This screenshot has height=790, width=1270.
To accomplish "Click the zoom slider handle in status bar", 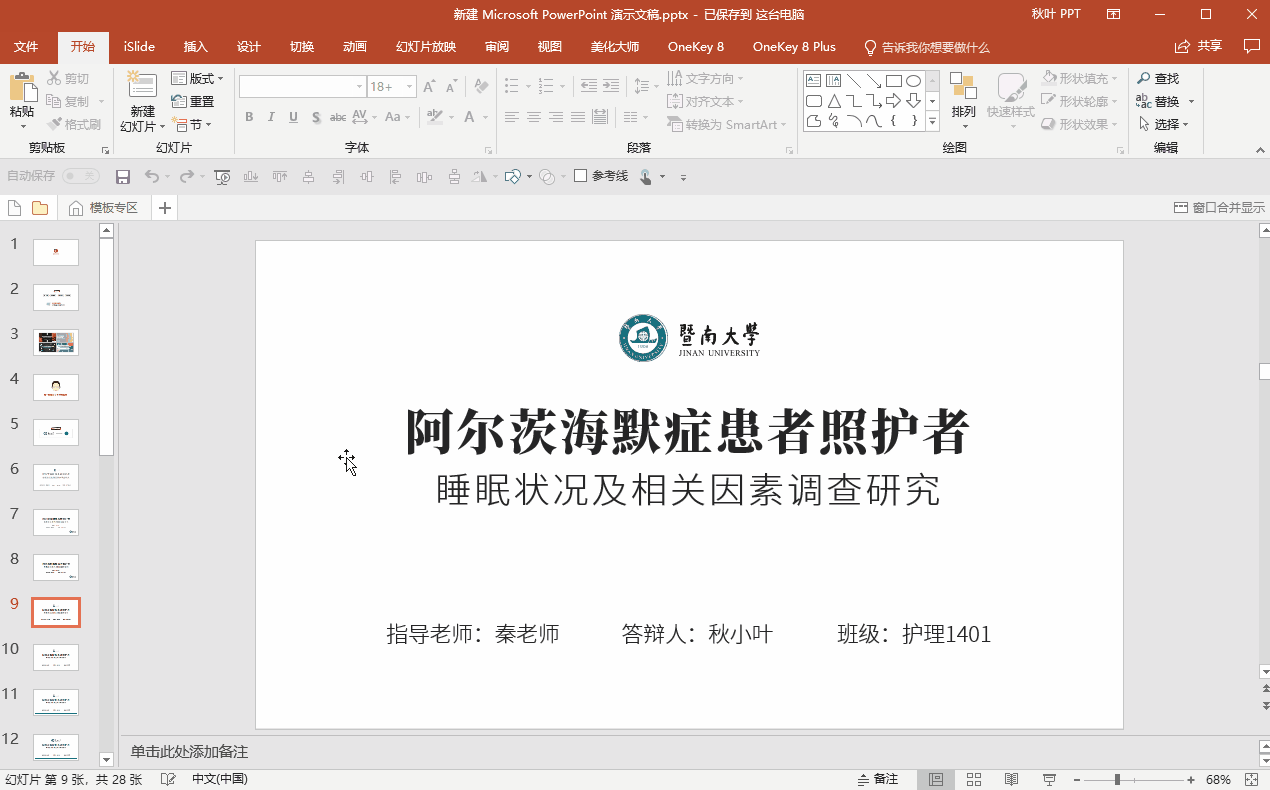I will click(1117, 779).
